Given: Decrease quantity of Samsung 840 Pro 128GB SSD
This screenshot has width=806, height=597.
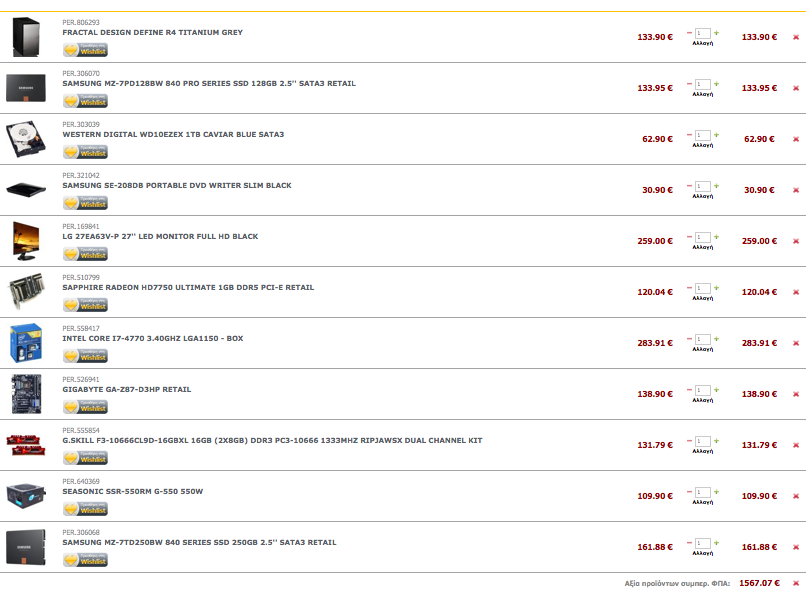Looking at the screenshot, I should (x=689, y=83).
